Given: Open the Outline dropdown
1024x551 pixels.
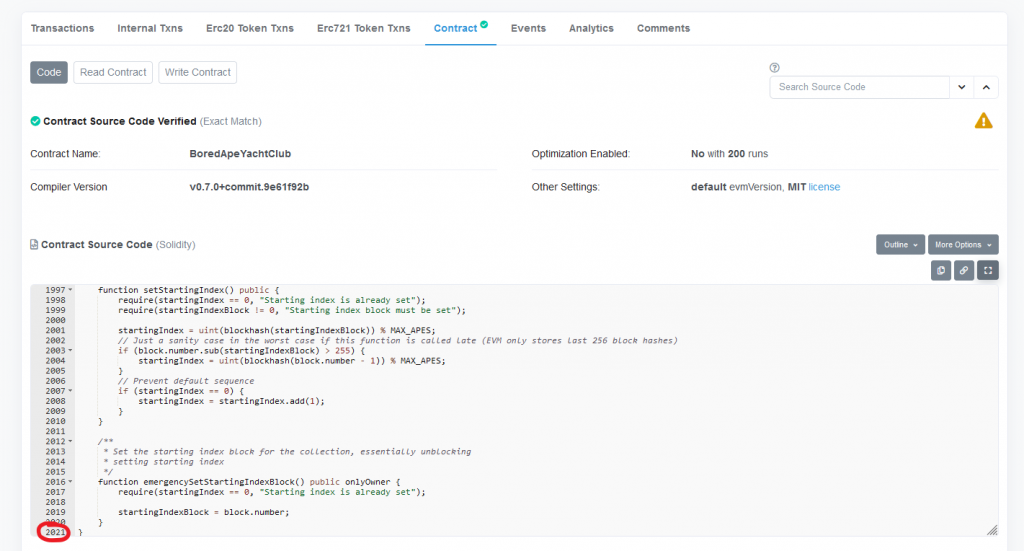Looking at the screenshot, I should coord(901,245).
